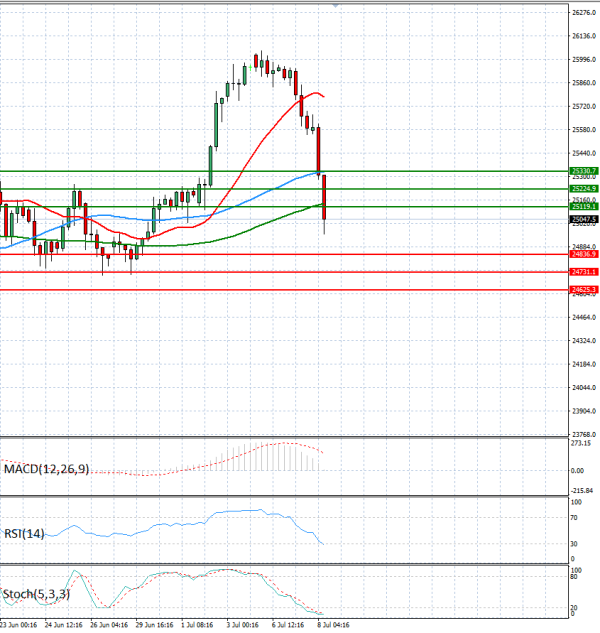Click the 25224.9 green price label
Viewport: 600px width, 633px height.
[x=584, y=189]
